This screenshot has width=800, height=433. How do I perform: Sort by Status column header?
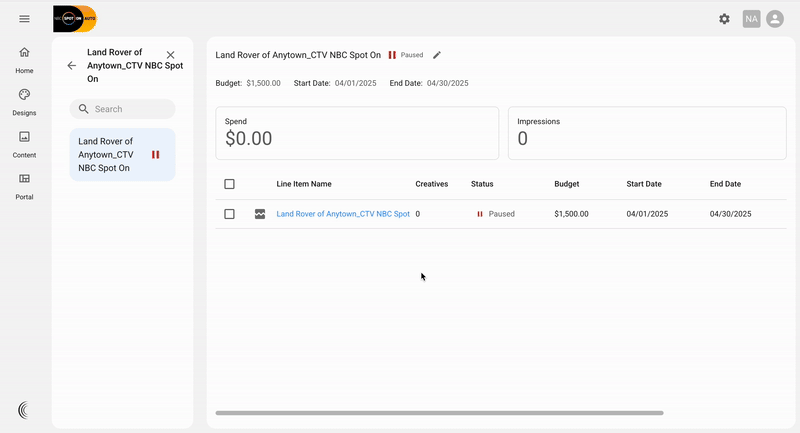[x=482, y=184]
